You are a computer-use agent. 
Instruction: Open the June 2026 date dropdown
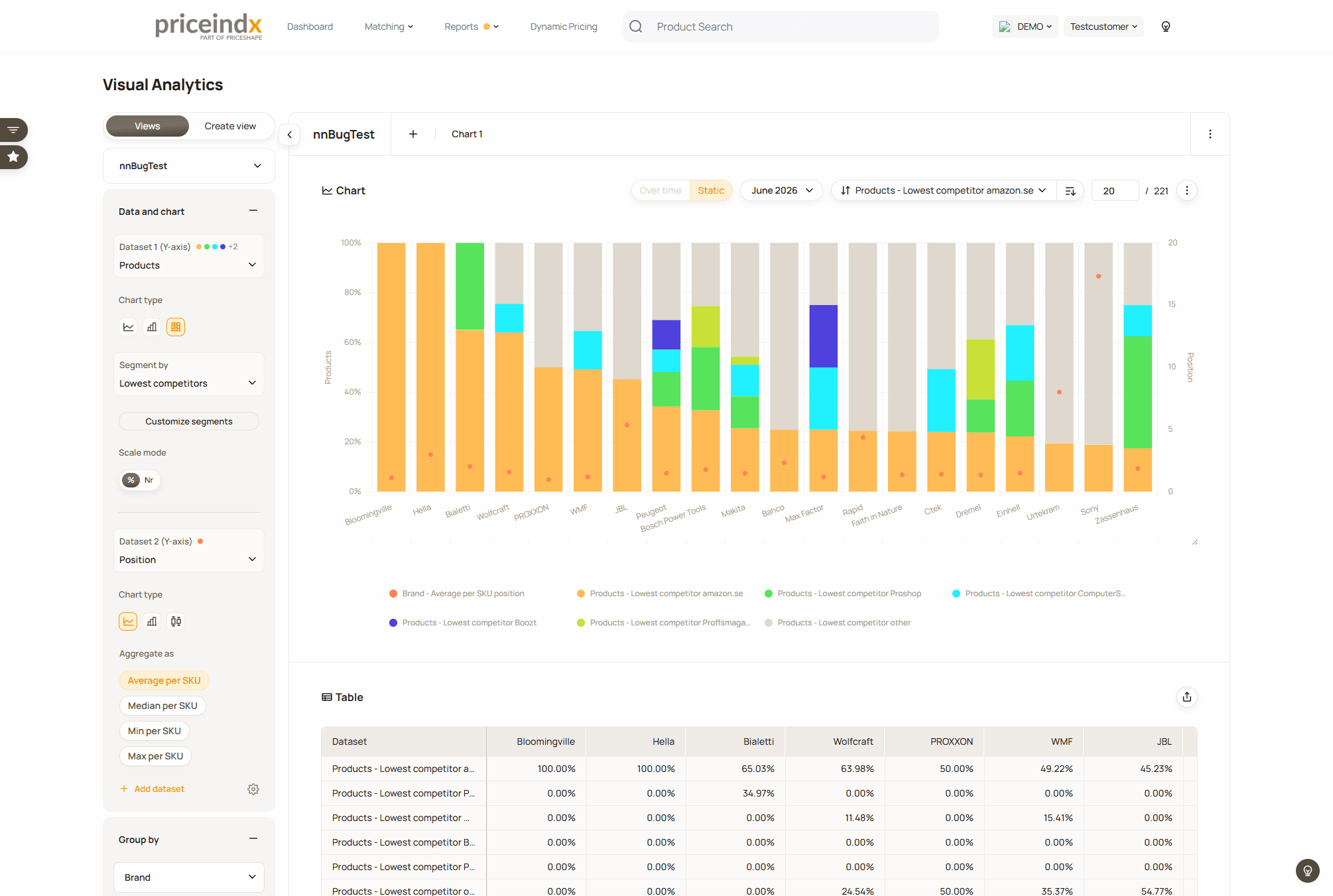tap(781, 191)
